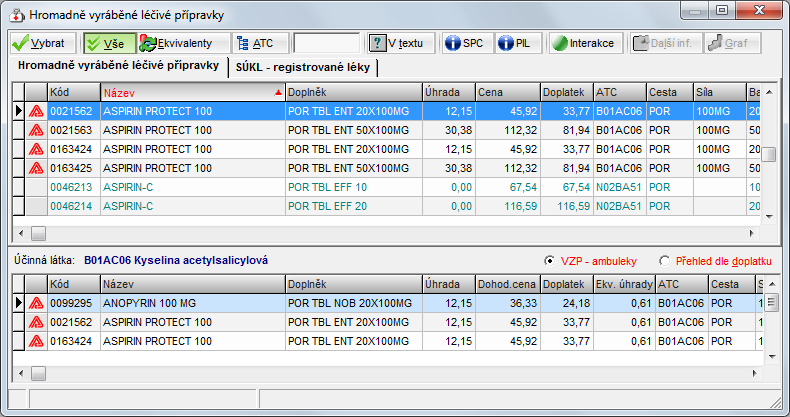Image resolution: width=790 pixels, height=417 pixels.
Task: Select the ASPIRIN-C POR TBL EFF 20 row
Action: click(x=386, y=206)
